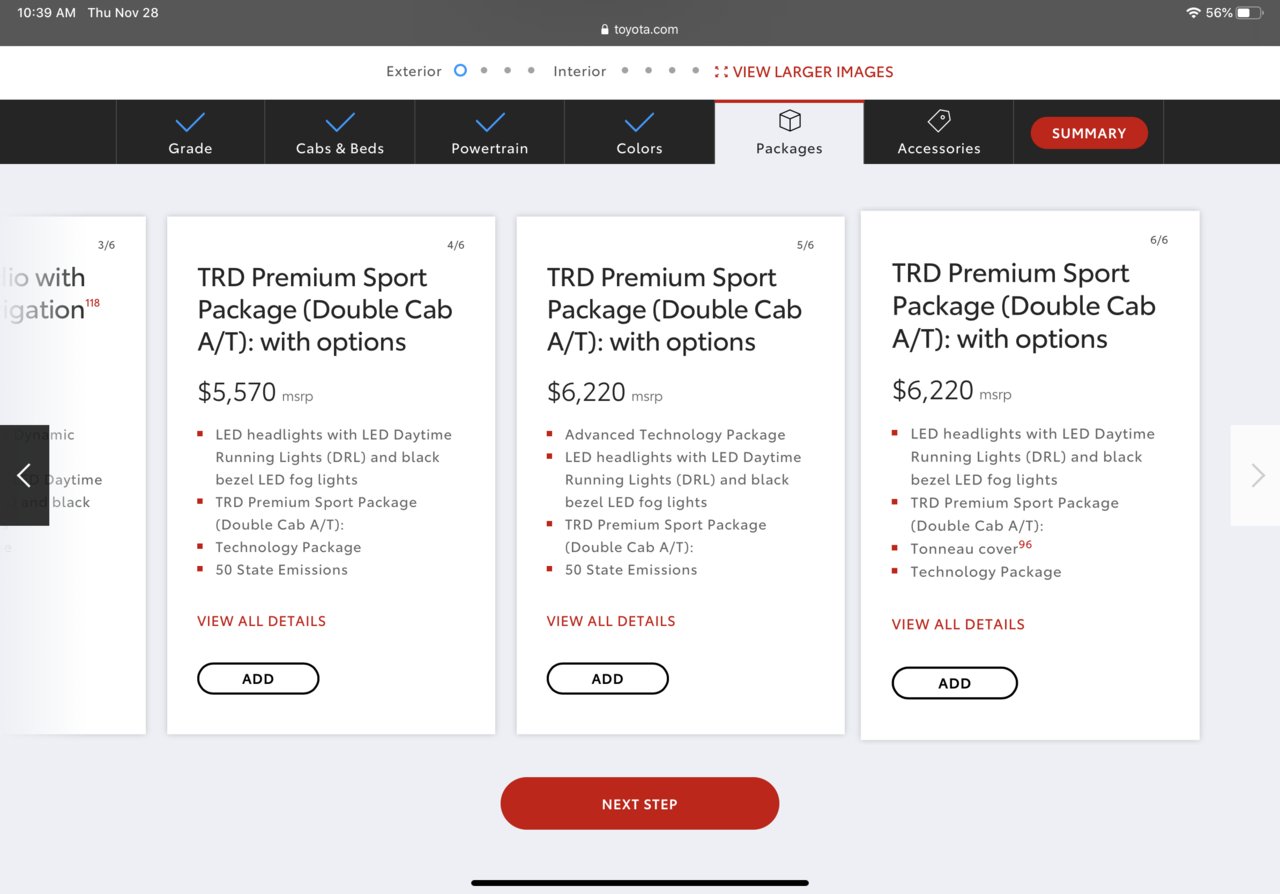
Task: Select the Packages tab with box icon
Action: (x=789, y=132)
